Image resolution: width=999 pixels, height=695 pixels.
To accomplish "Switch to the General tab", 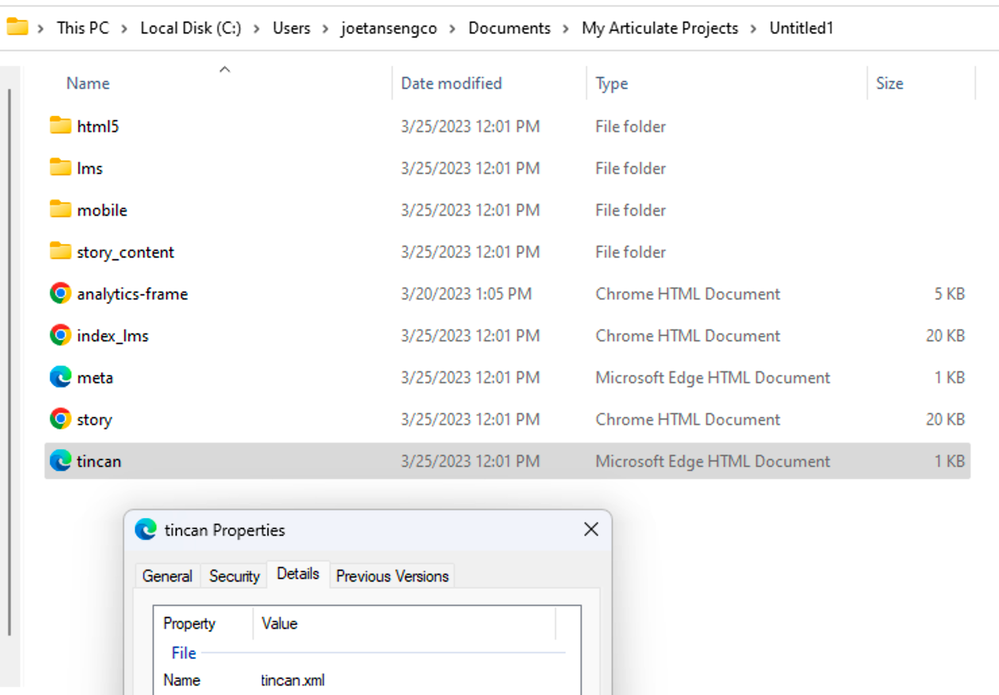I will (167, 576).
